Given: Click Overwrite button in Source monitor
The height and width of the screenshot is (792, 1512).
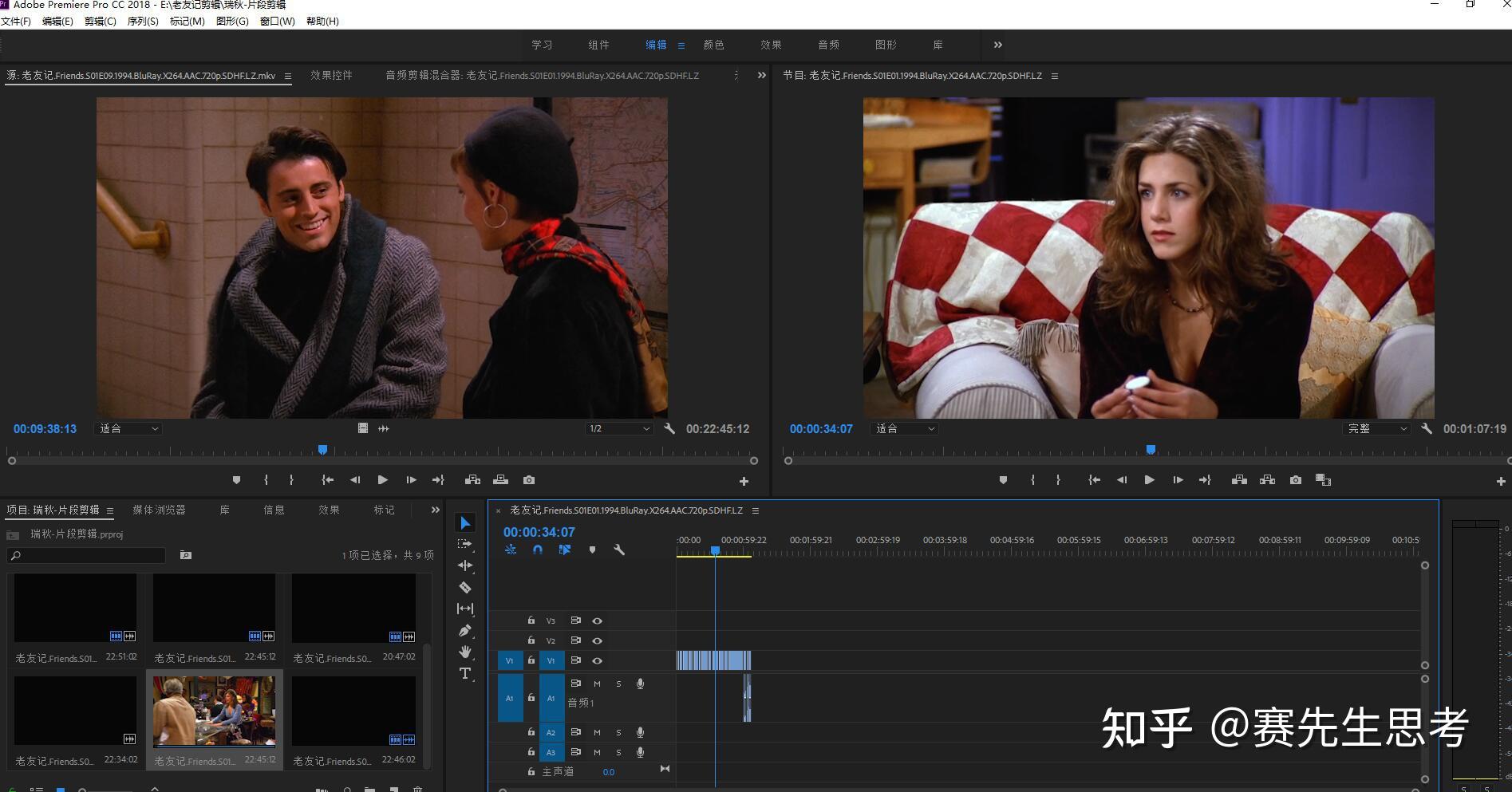Looking at the screenshot, I should click(500, 480).
